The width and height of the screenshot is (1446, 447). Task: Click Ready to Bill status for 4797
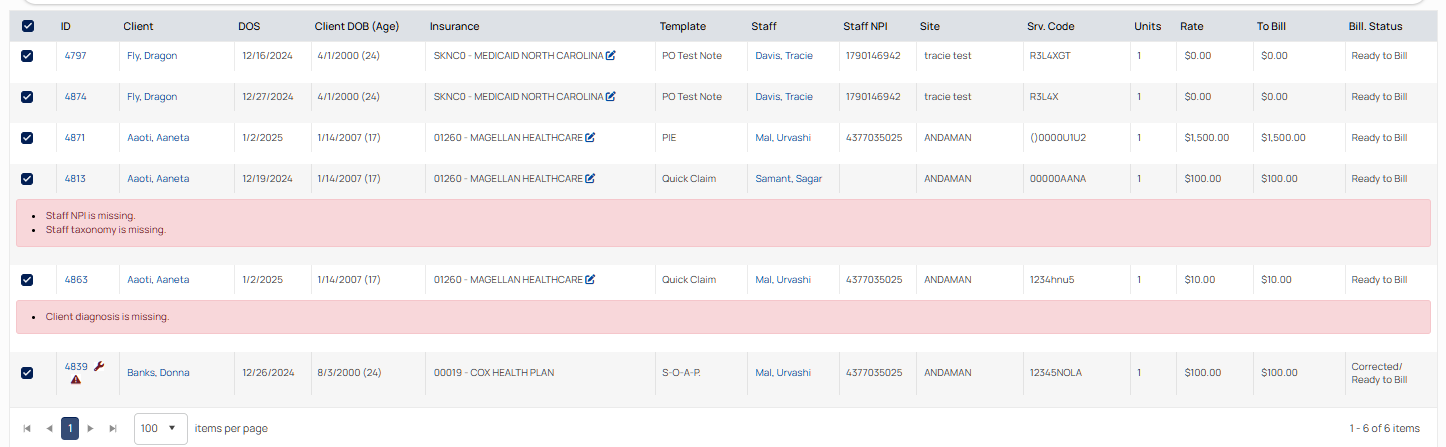[1379, 56]
